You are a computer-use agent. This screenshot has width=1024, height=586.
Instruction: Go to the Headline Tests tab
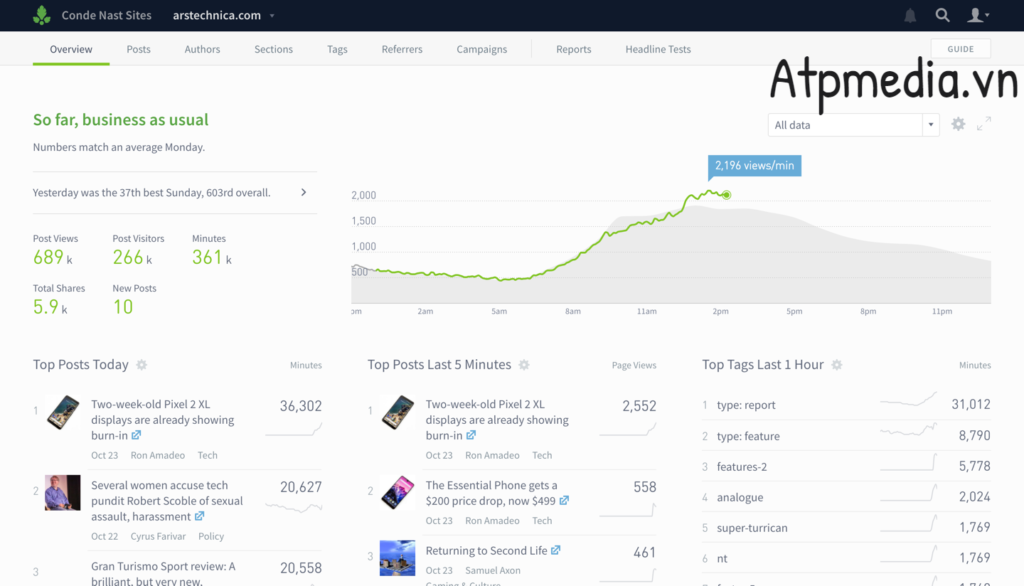coord(658,49)
